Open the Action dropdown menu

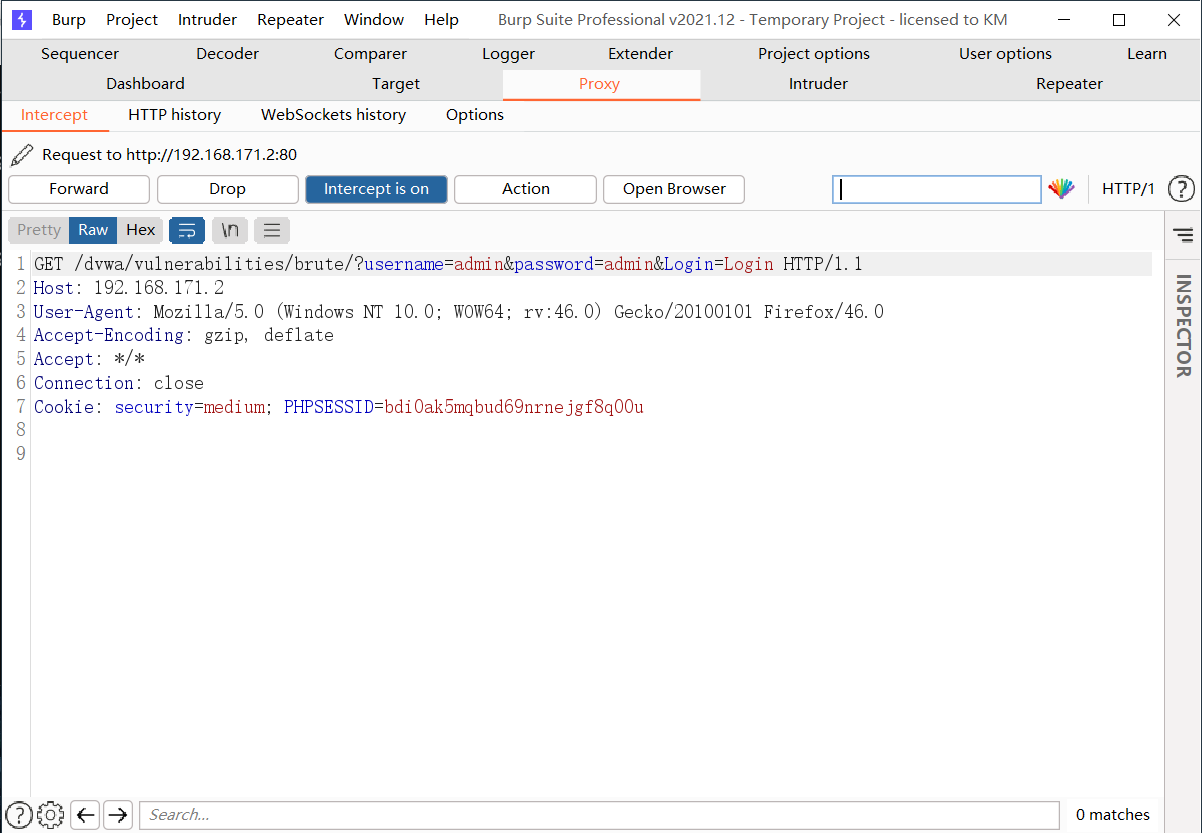click(526, 189)
